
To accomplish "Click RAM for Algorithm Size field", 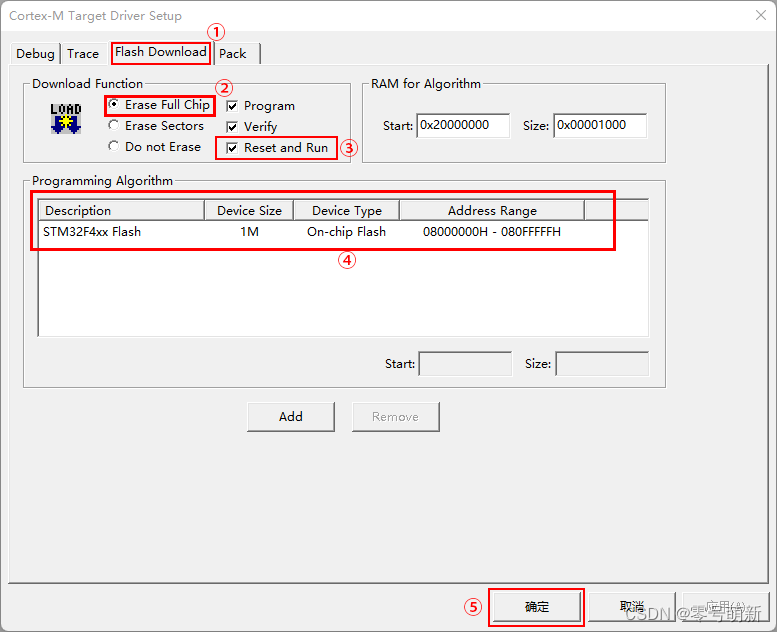I will [599, 125].
